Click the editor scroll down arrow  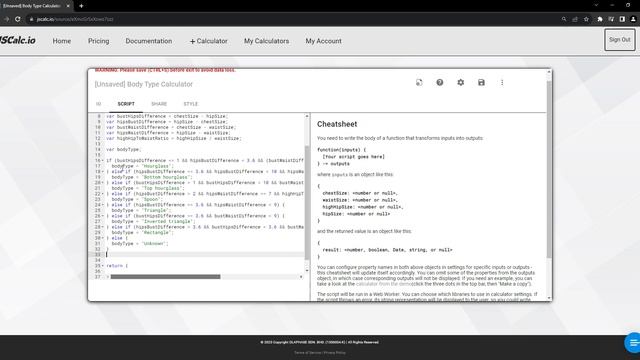pos(307,271)
